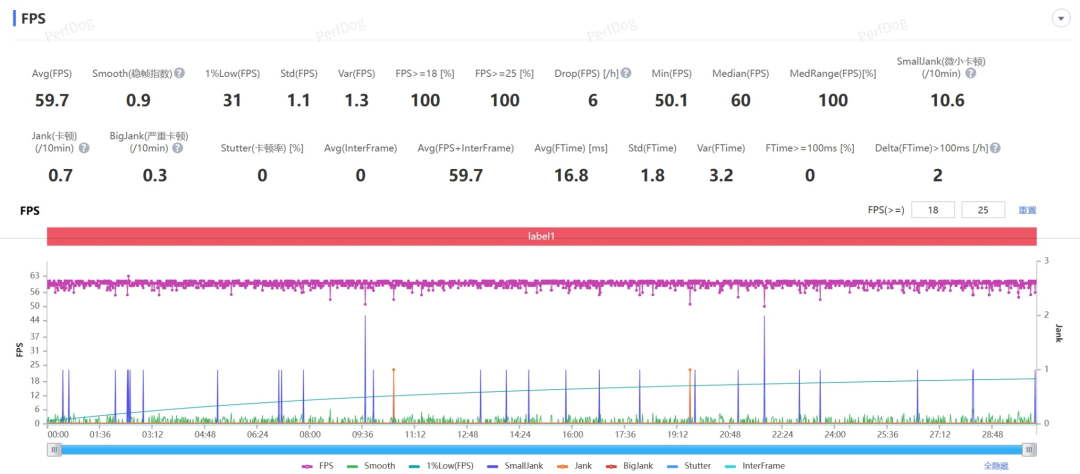Screen dimensions: 1080x474
Task: Toggle BigJank series in chart legend
Action: [x=630, y=466]
